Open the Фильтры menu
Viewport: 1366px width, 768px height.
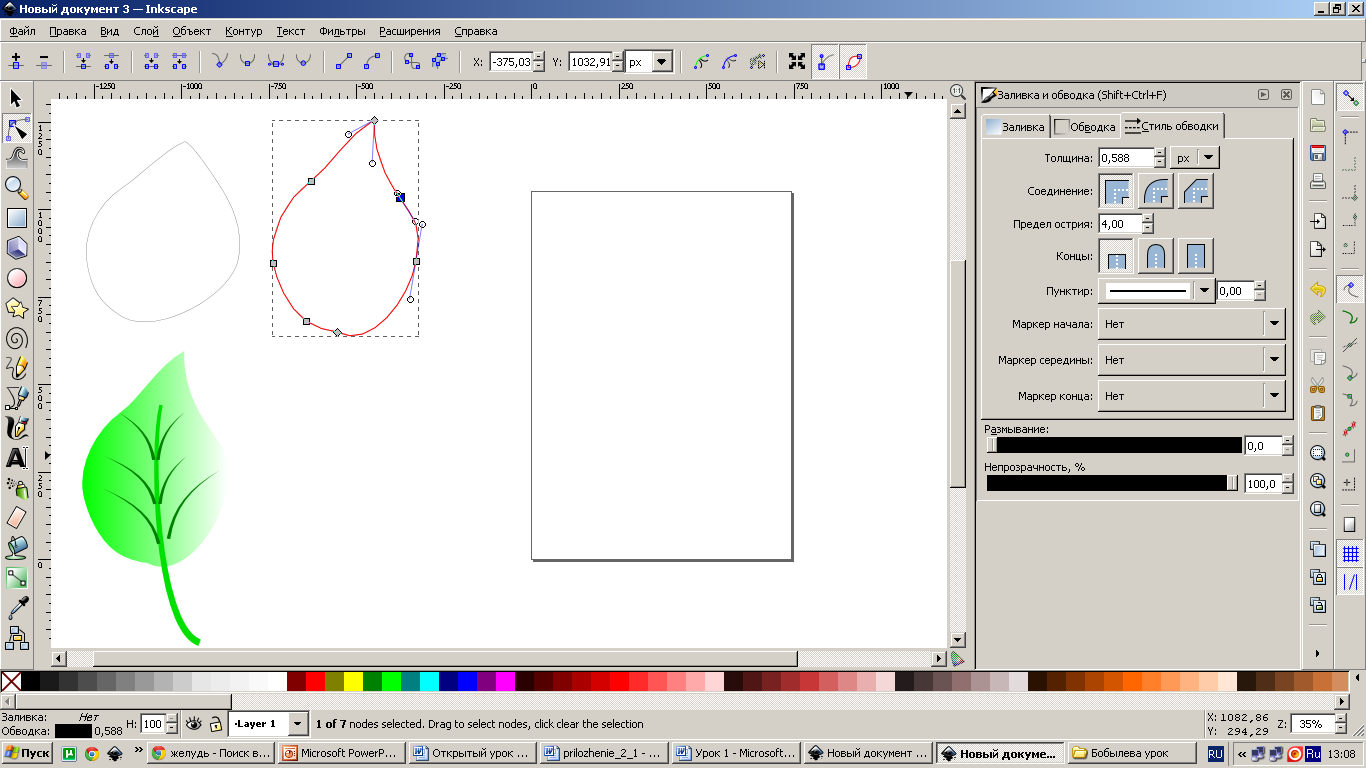[x=342, y=31]
